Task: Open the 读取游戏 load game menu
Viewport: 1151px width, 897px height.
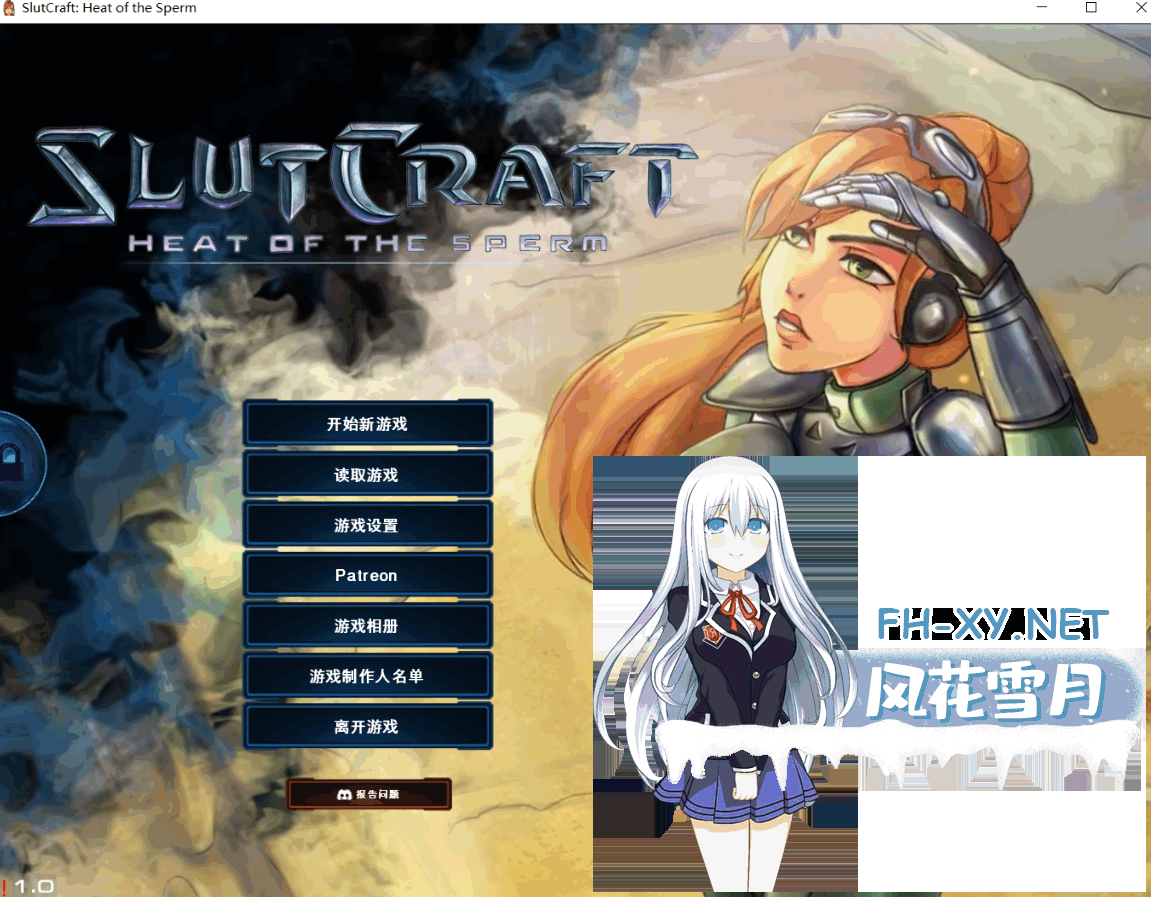Action: click(367, 474)
